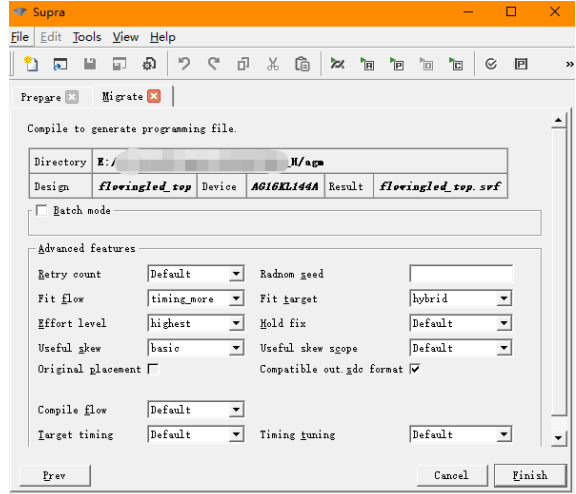Viewport: 576px width, 494px height.
Task: Open project settings gear icon
Action: [x=149, y=64]
